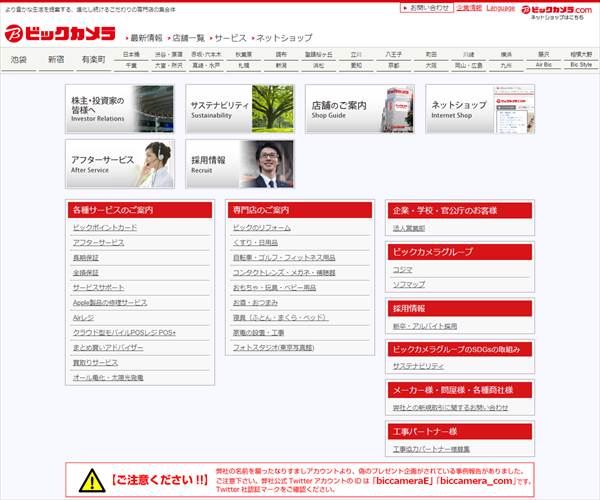Open the くすり・日用品 link
The width and height of the screenshot is (600, 500).
(255, 243)
